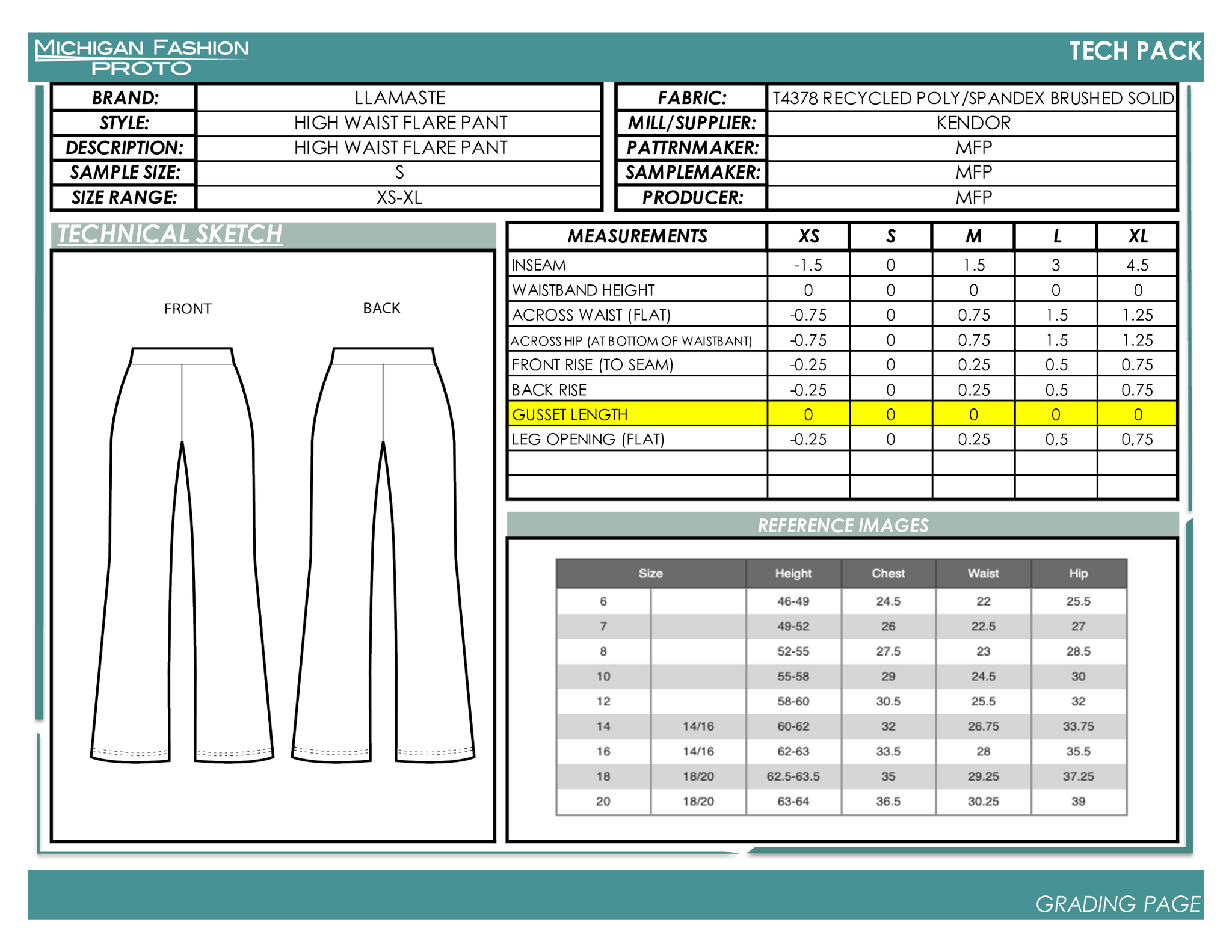The image size is (1232, 952).
Task: Select the INSEAM XS value -1.5
Action: (808, 265)
